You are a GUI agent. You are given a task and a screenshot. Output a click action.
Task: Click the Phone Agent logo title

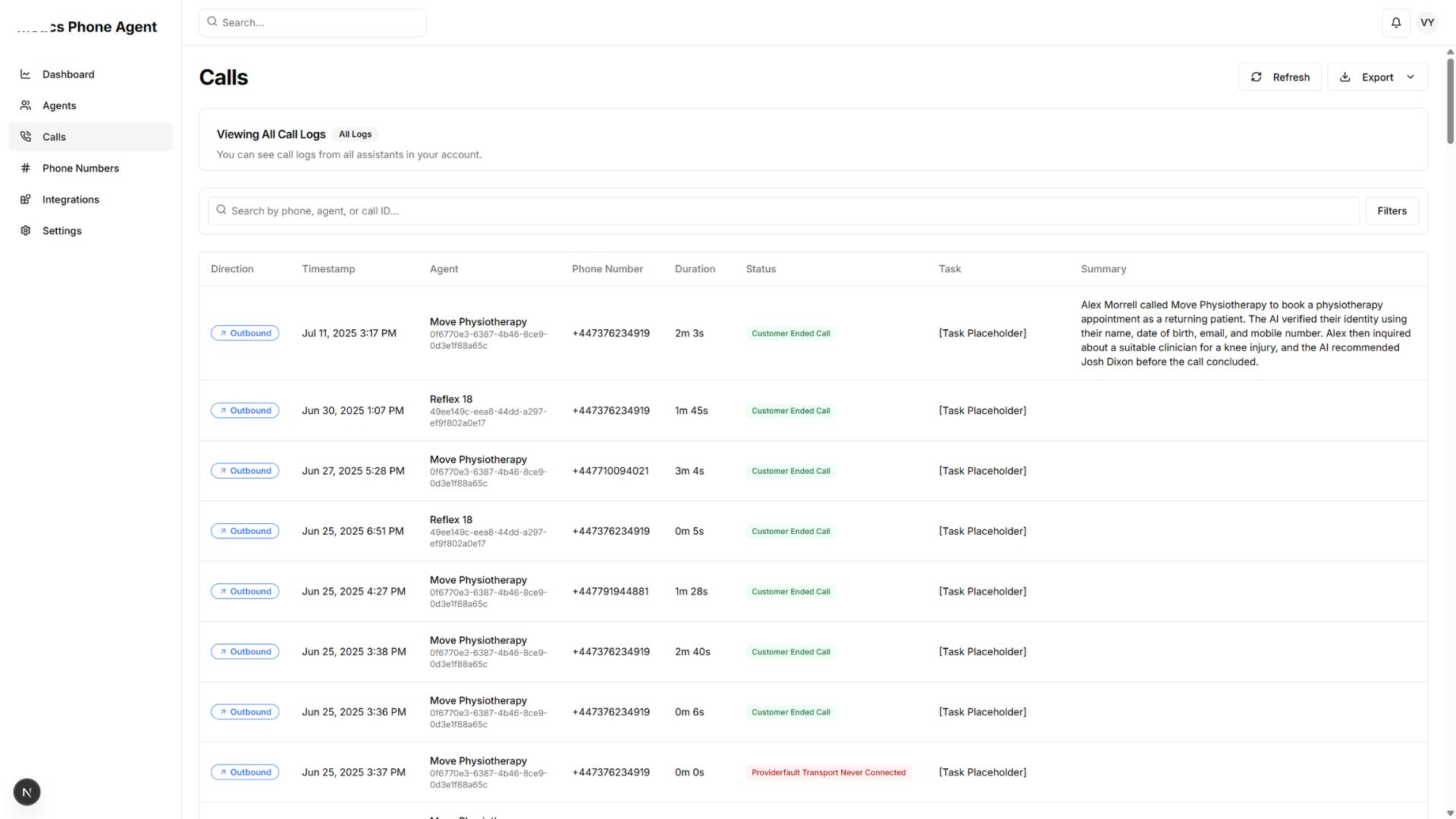87,27
